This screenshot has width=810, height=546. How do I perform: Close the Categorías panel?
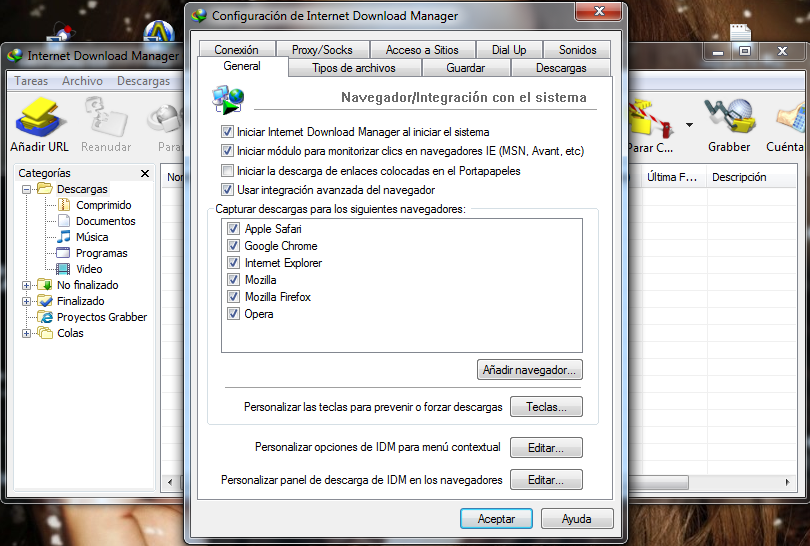tap(145, 173)
